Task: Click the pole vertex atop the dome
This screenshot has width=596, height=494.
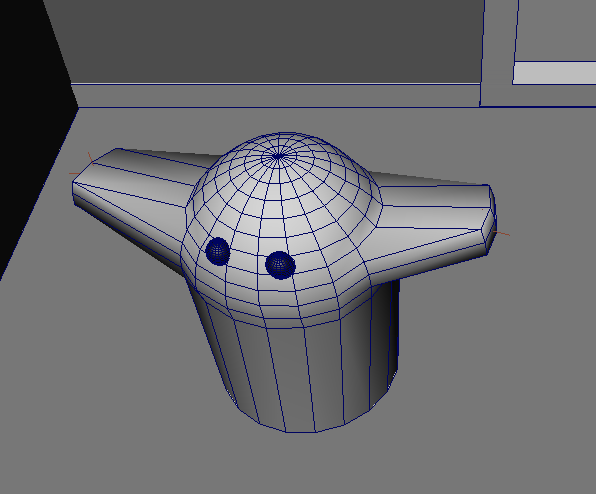Action: [278, 156]
